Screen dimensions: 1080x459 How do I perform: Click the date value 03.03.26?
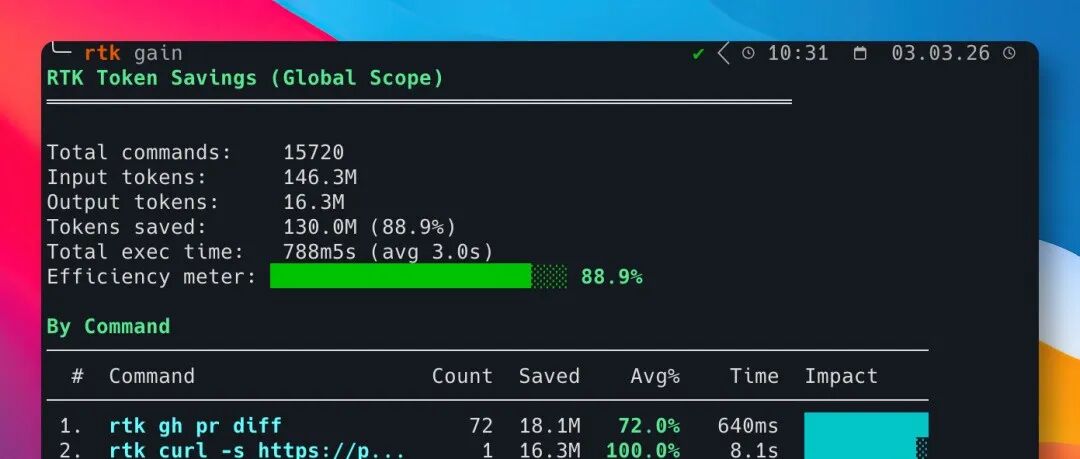coord(940,53)
